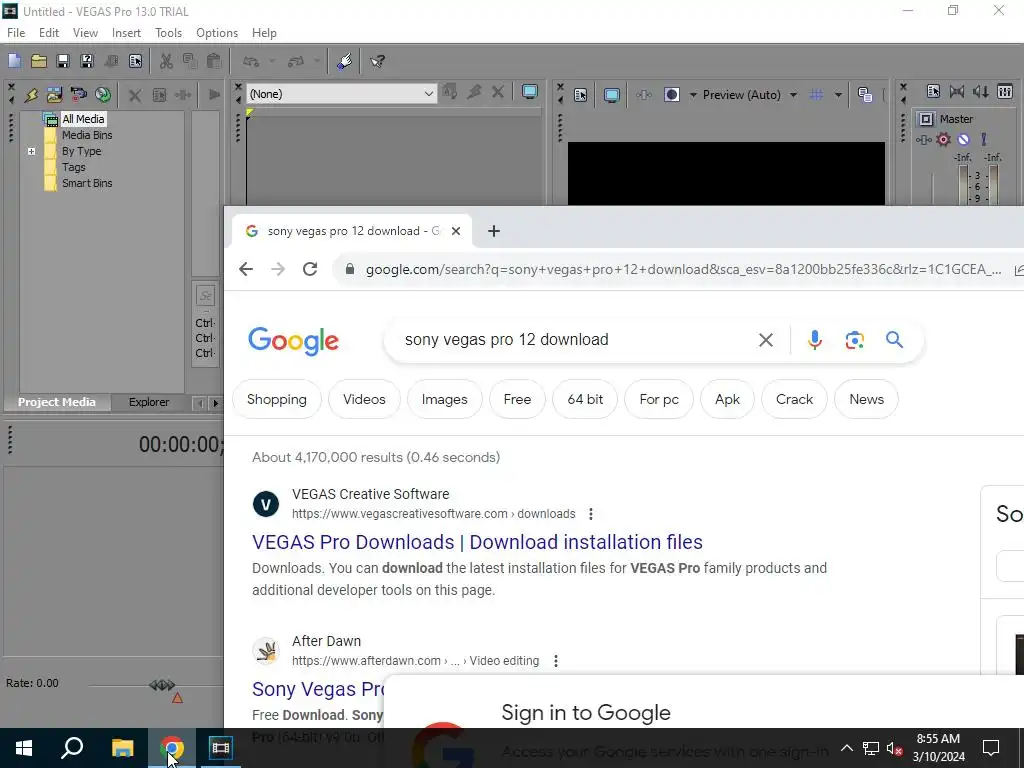This screenshot has height=768, width=1024.
Task: Click the Redo arrow icon
Action: coord(296,61)
